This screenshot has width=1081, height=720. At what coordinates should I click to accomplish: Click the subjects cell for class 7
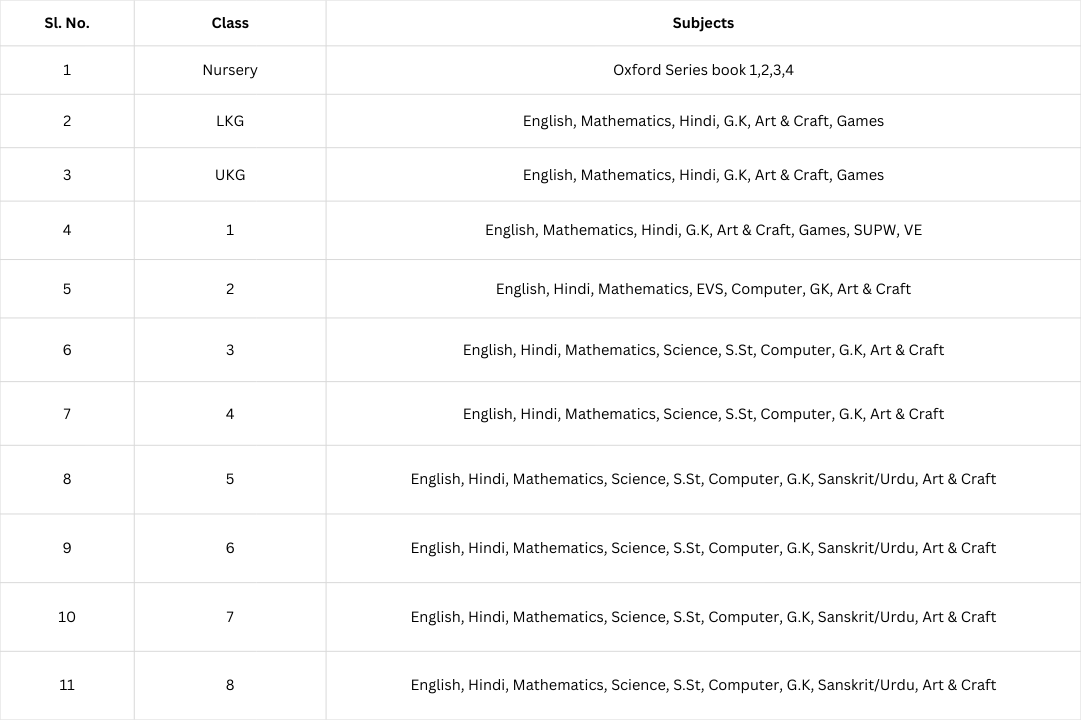click(x=703, y=617)
